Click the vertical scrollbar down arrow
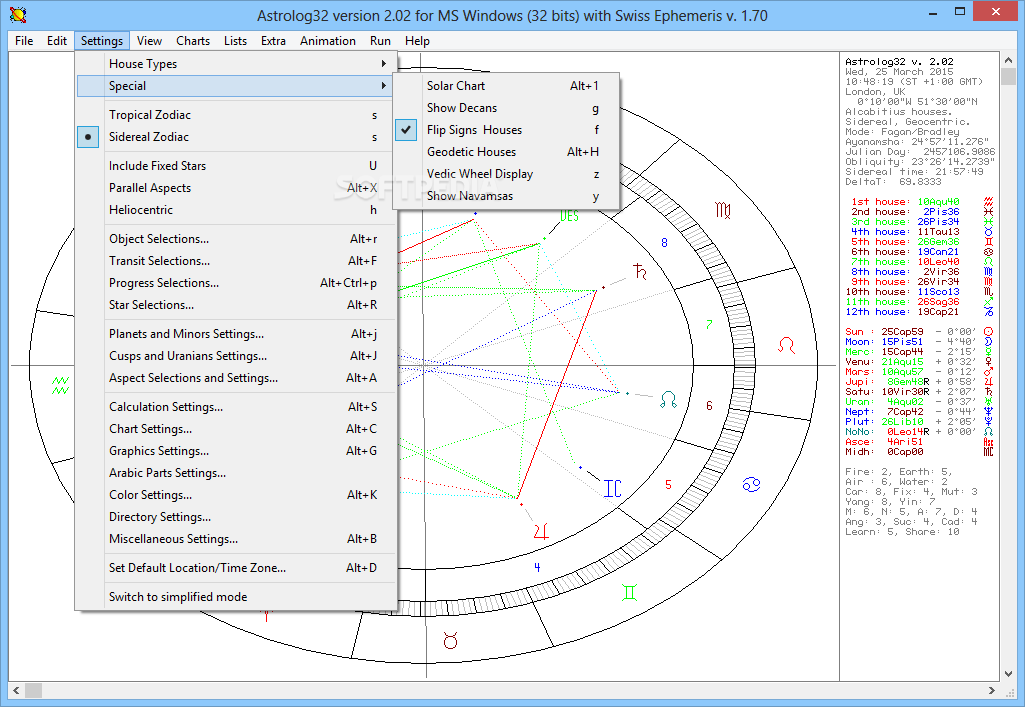 click(1008, 674)
